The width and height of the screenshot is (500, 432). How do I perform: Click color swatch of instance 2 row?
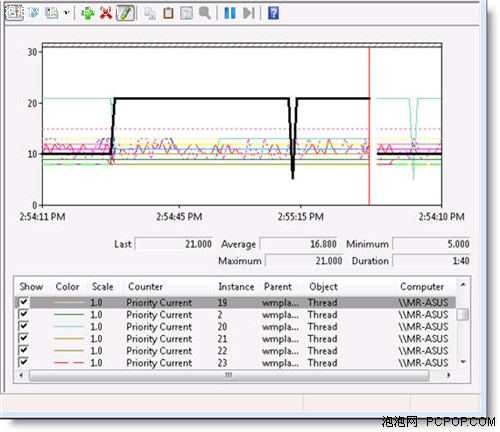click(x=69, y=314)
